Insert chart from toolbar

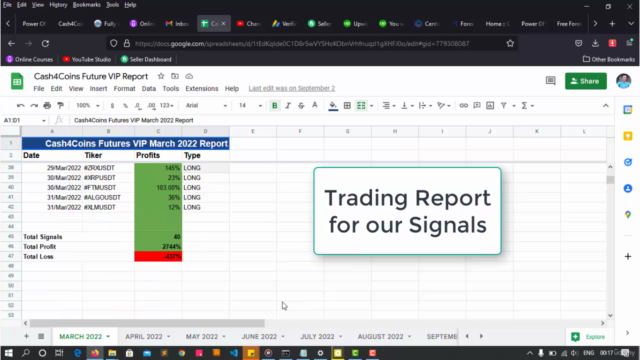490,106
